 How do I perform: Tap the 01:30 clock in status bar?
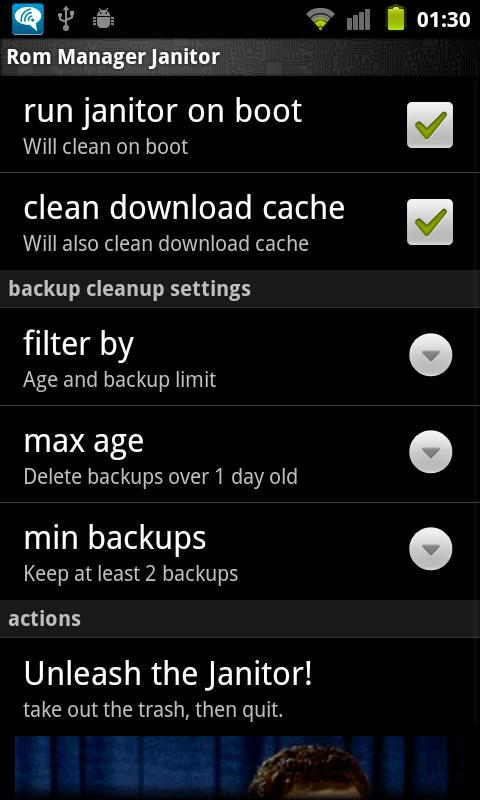[443, 20]
